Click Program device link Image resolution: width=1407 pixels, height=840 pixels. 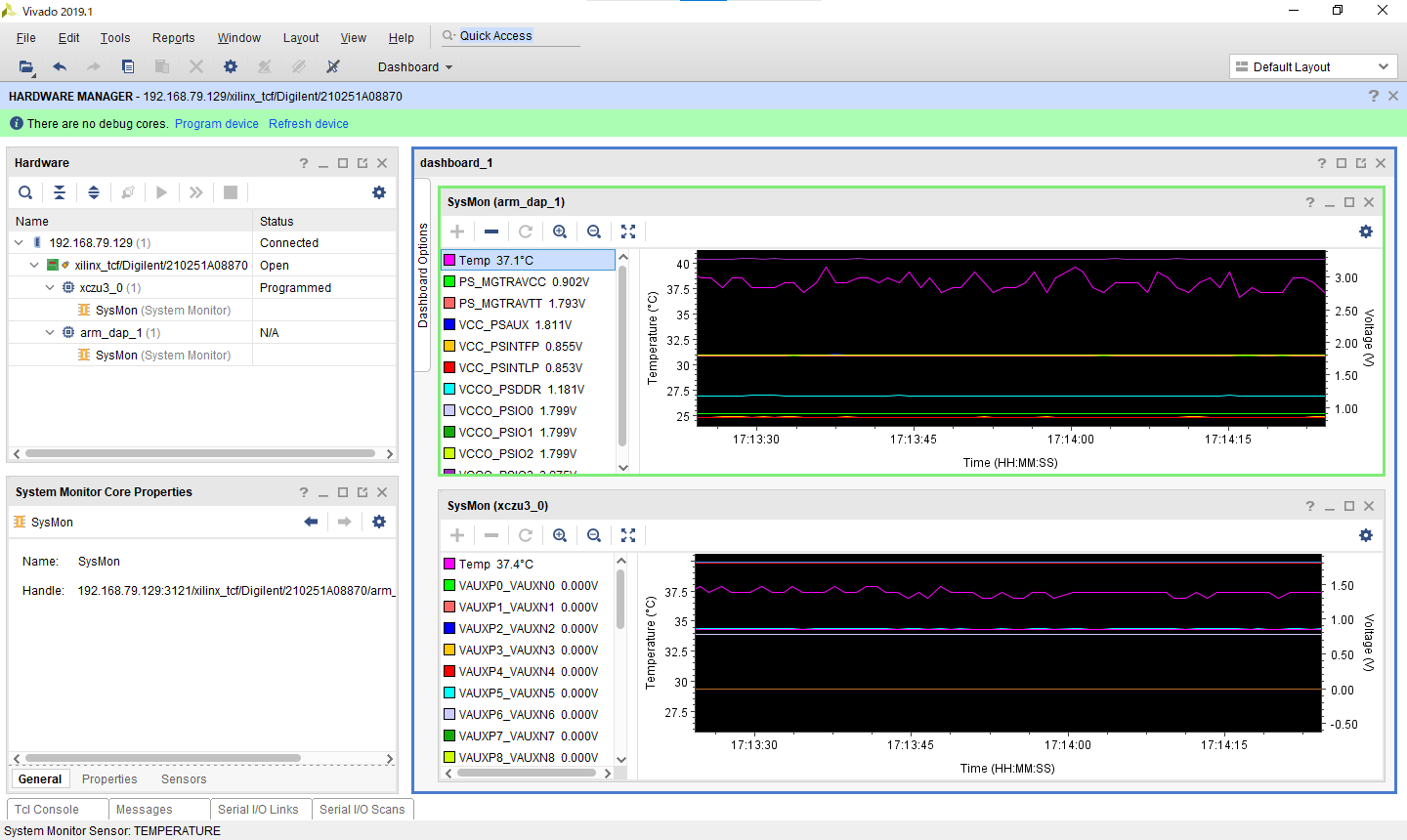pos(217,124)
